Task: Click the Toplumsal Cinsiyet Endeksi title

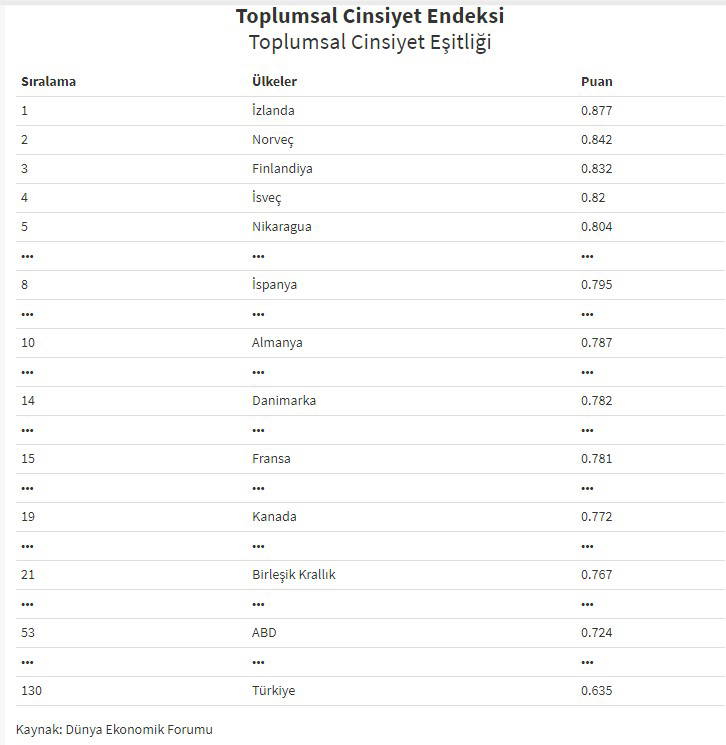Action: [x=370, y=16]
